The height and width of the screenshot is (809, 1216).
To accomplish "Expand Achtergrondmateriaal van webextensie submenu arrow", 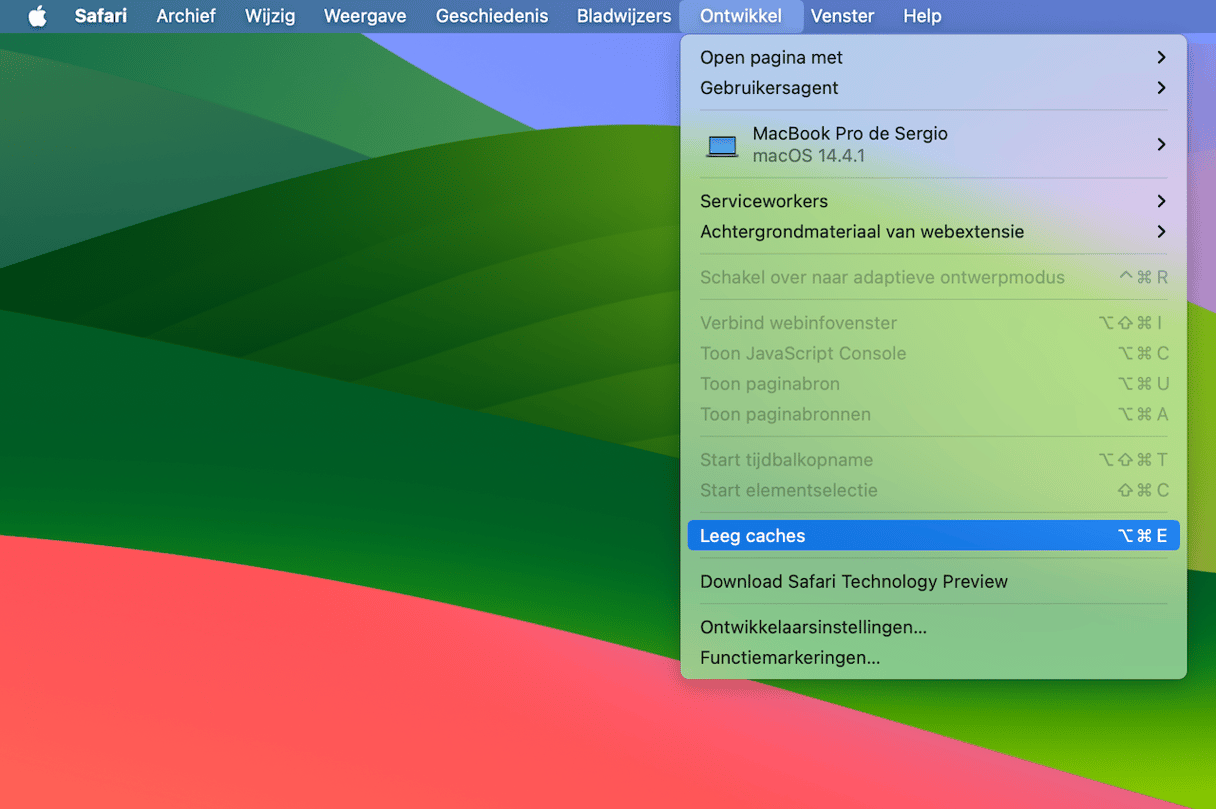I will tap(1161, 232).
